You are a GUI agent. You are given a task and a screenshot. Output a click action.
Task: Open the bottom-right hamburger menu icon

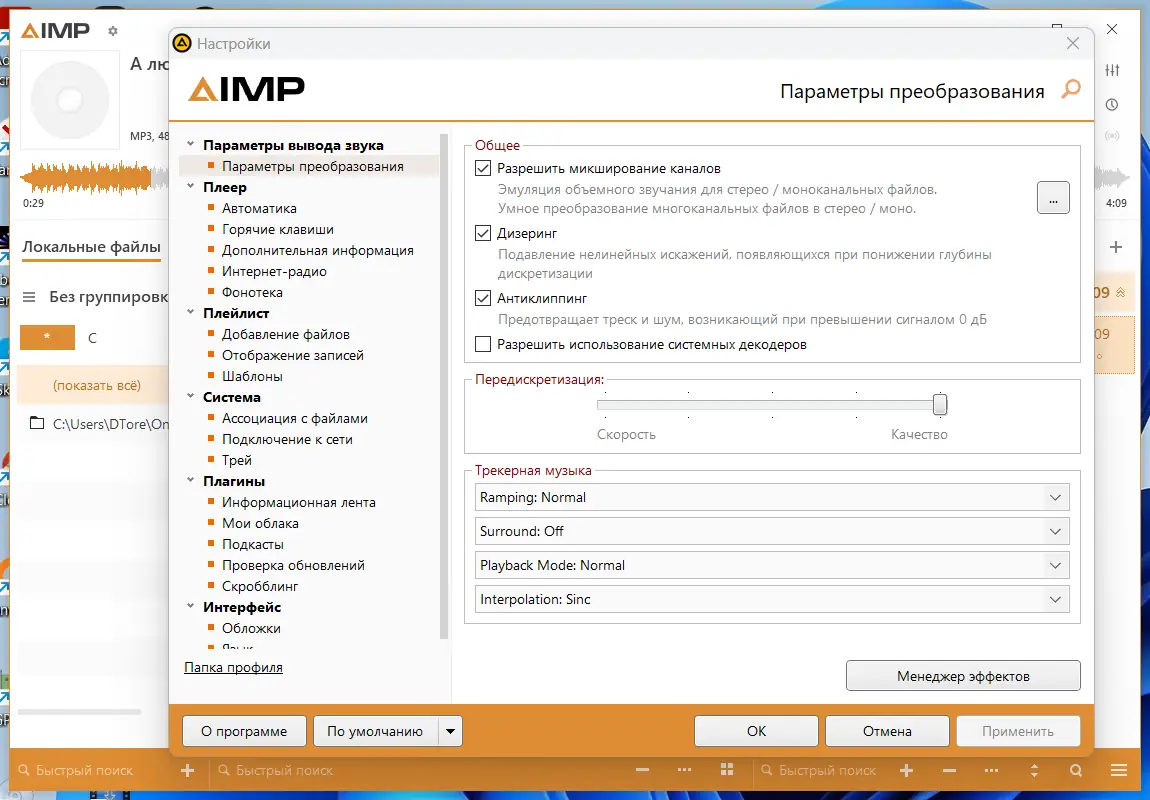tap(1118, 770)
